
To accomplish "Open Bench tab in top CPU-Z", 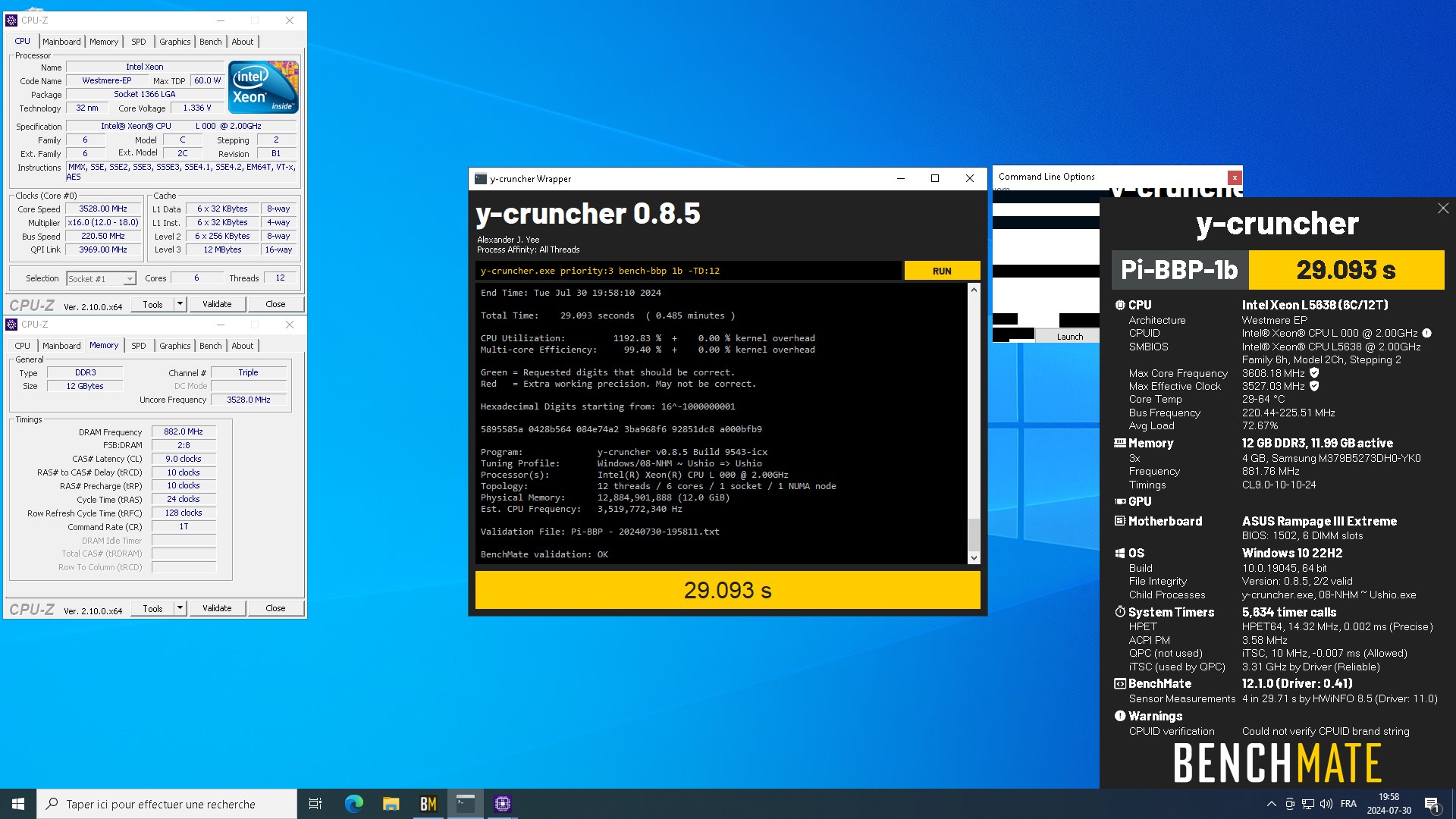I will [211, 42].
